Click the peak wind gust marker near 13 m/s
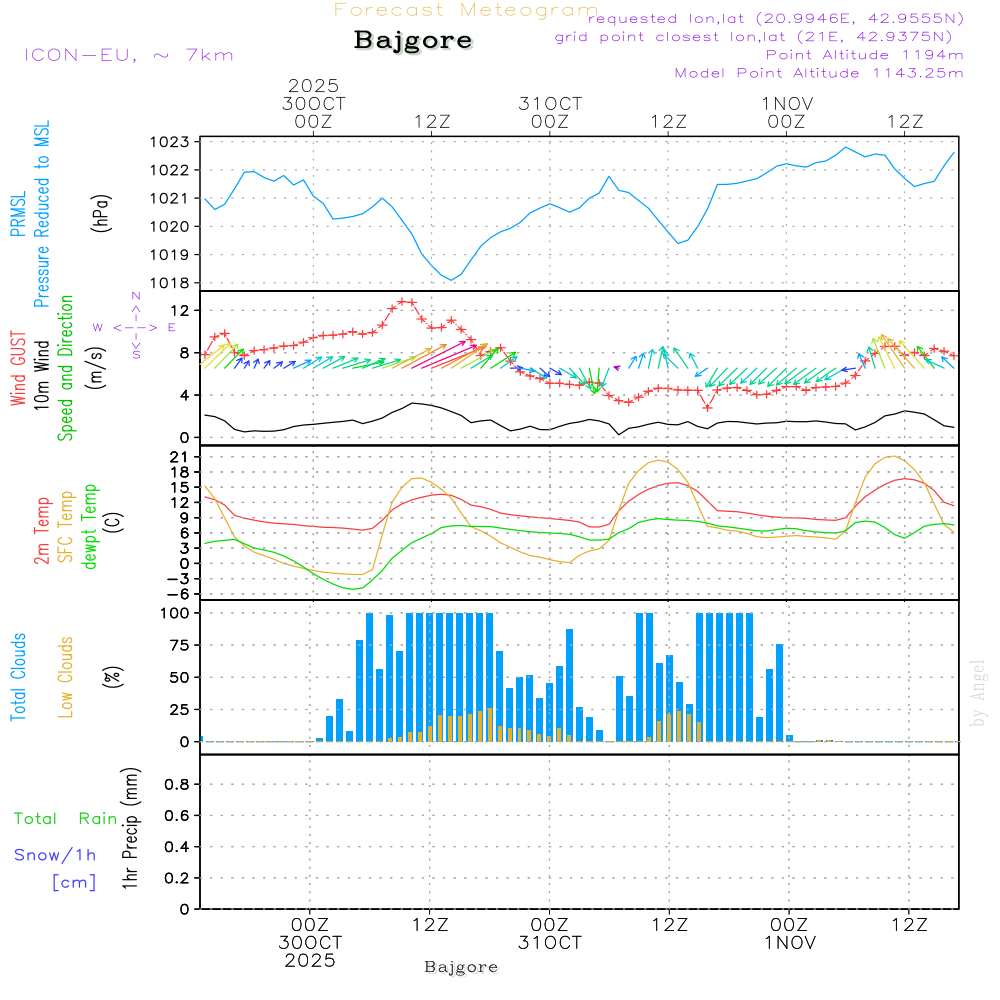This screenshot has height=1000, width=1000. pos(405,301)
